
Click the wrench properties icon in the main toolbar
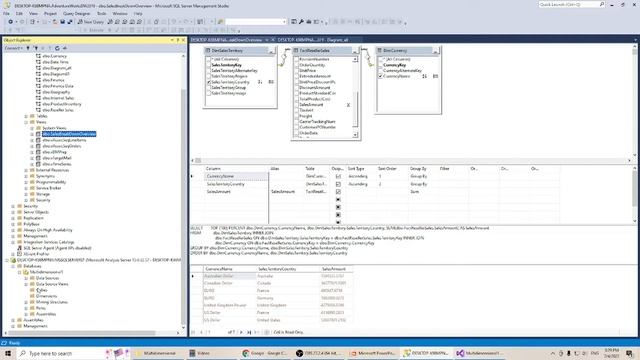point(301,22)
